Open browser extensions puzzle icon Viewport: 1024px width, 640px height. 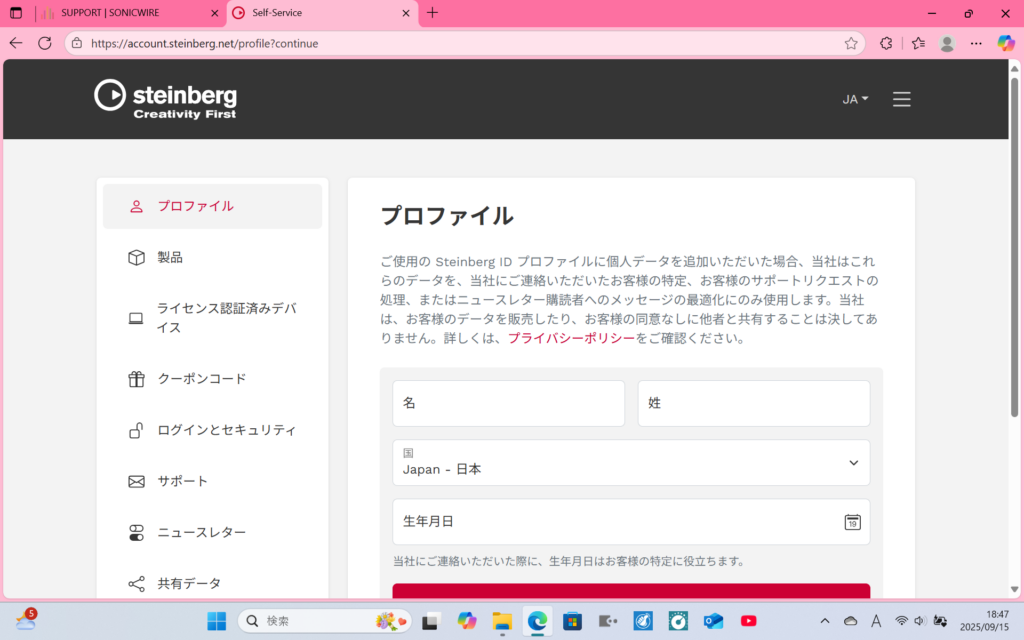tap(886, 43)
